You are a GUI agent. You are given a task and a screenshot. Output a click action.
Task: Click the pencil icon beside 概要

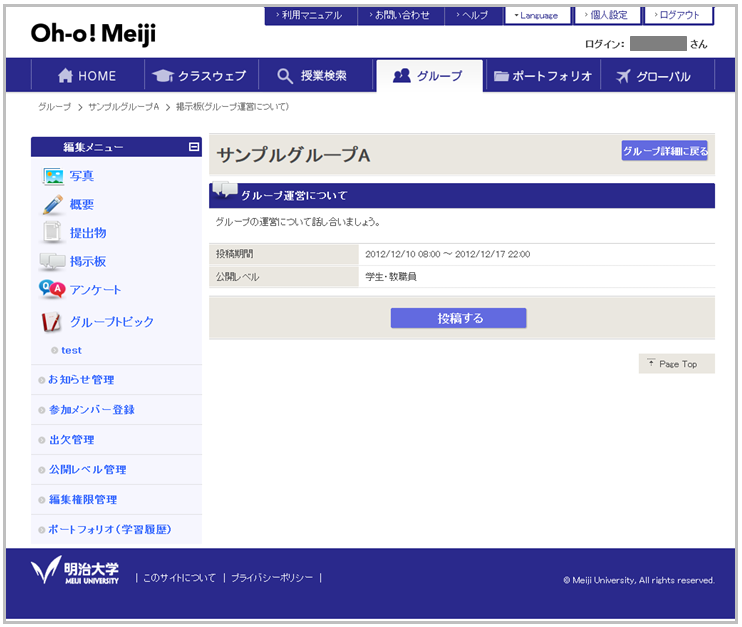(x=53, y=205)
